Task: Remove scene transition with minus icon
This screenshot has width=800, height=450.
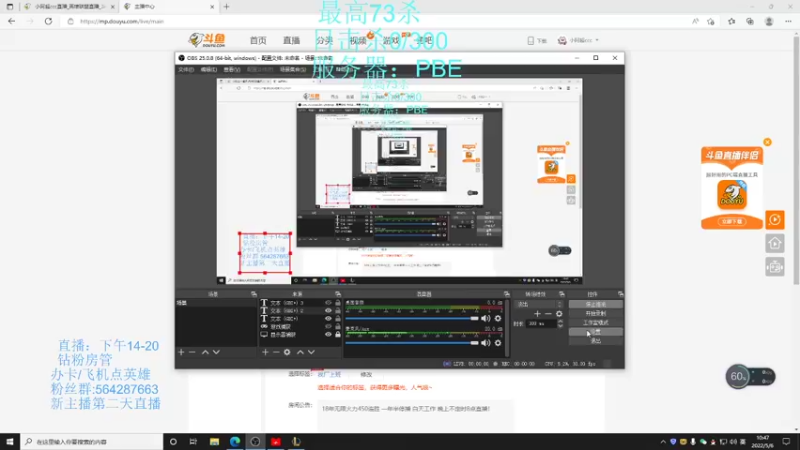Action: (x=548, y=314)
